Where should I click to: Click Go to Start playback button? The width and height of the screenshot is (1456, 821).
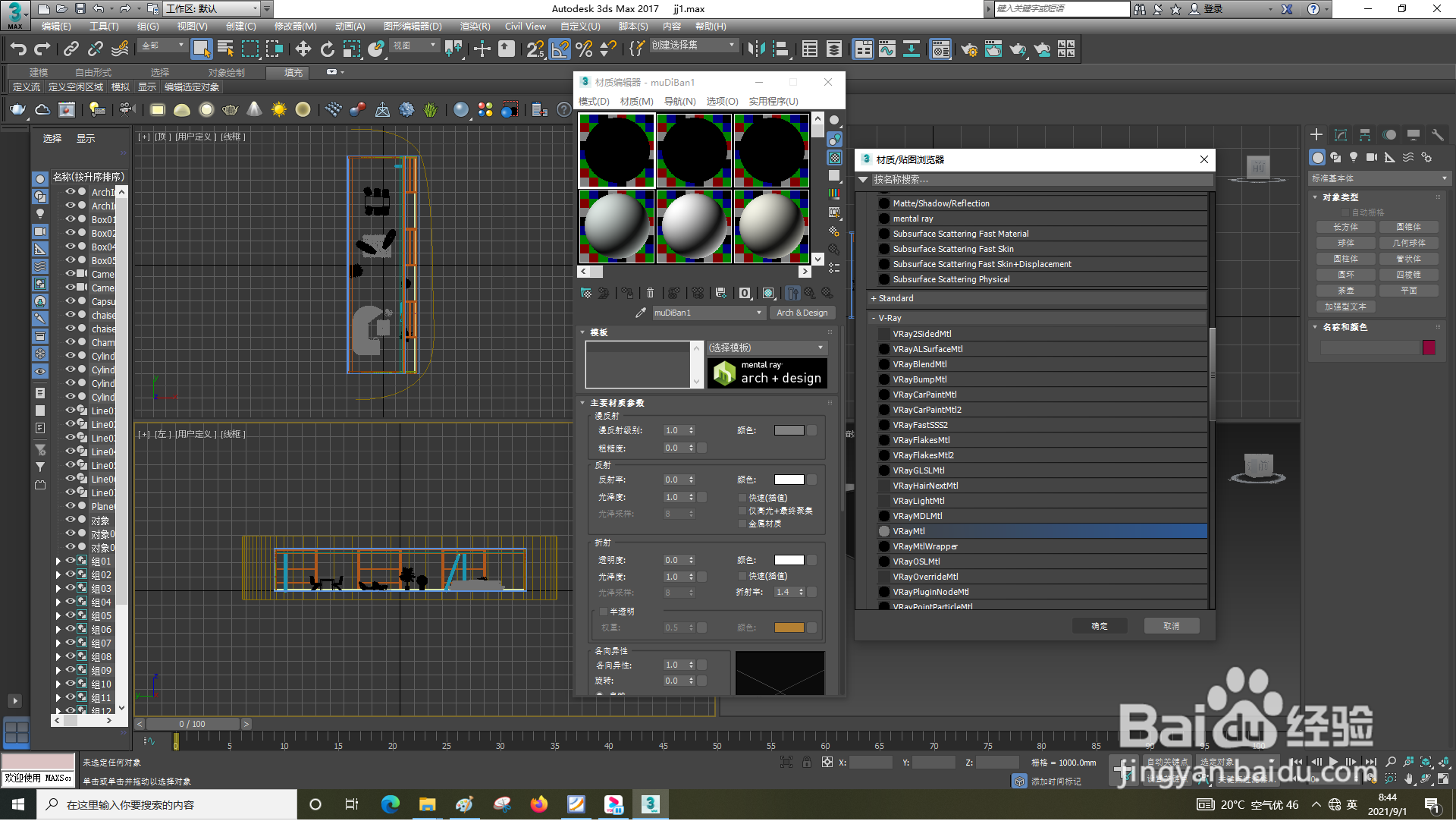pos(1298,763)
